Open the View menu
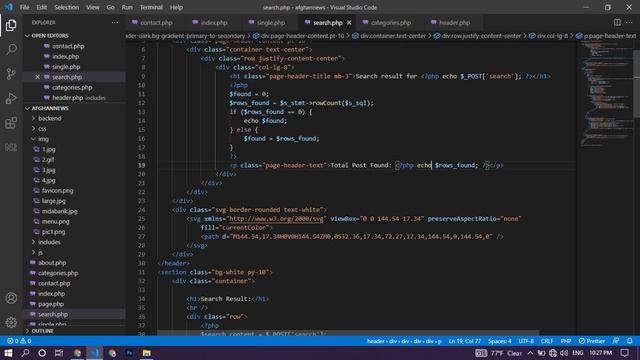This screenshot has width=640, height=360. pyautogui.click(x=93, y=7)
